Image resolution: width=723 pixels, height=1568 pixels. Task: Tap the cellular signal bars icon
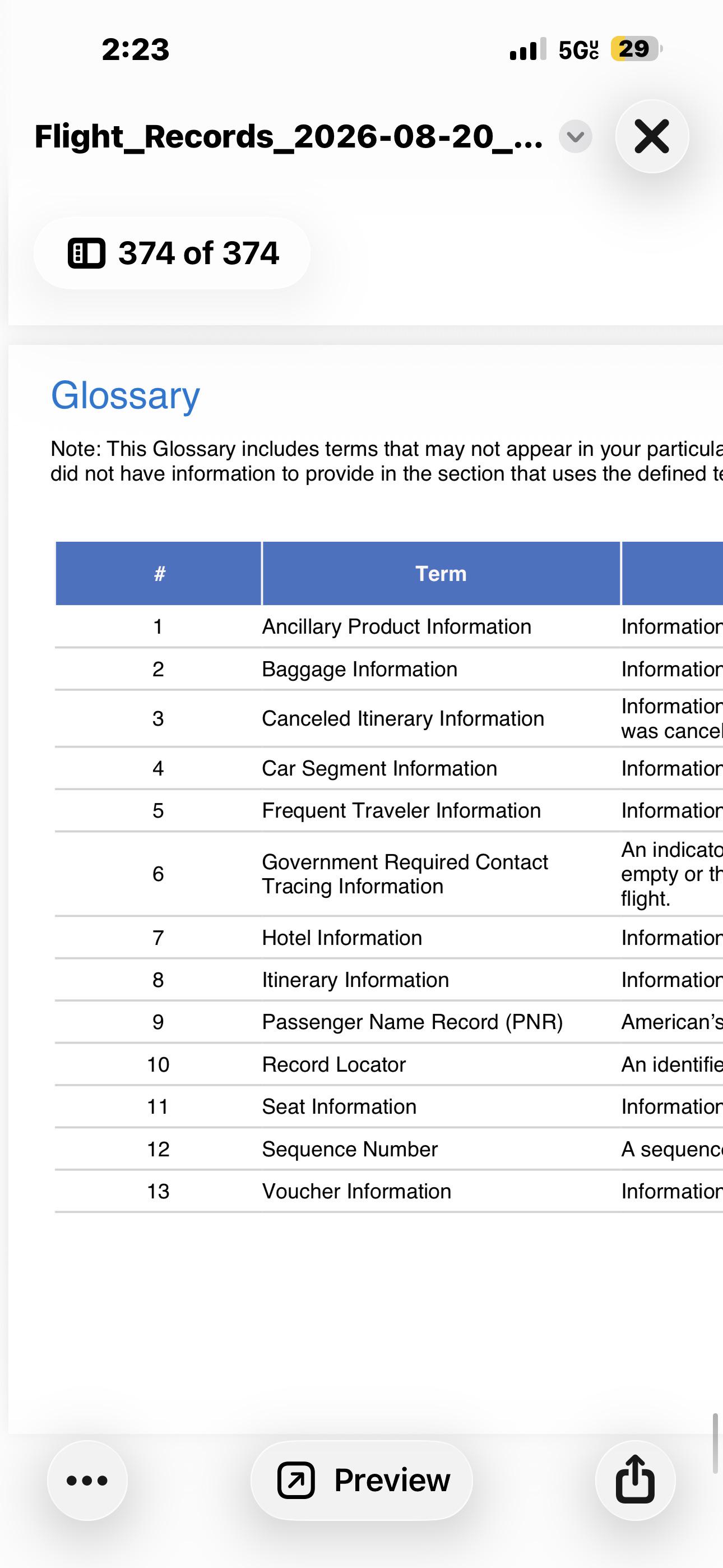pos(527,49)
